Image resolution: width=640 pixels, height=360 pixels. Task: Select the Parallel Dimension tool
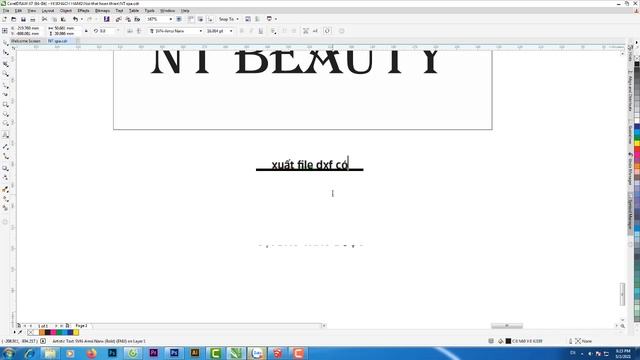click(x=5, y=146)
